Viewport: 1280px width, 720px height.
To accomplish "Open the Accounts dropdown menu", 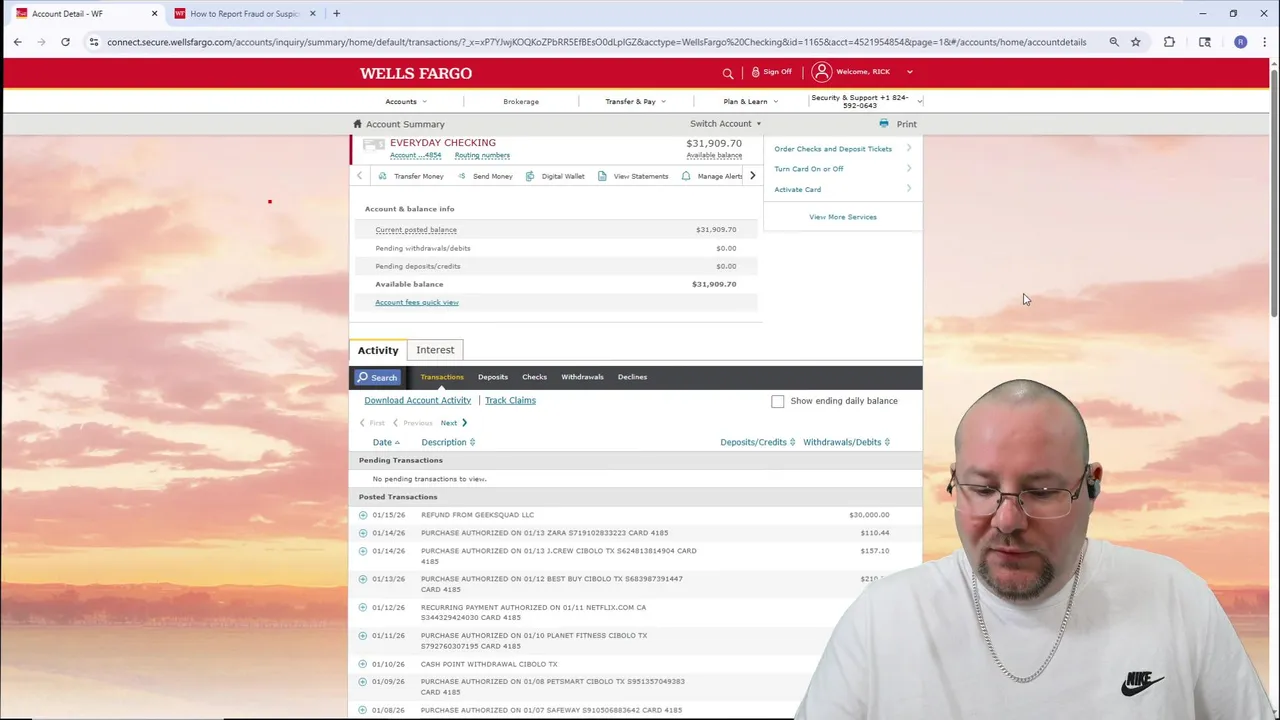I will point(406,101).
